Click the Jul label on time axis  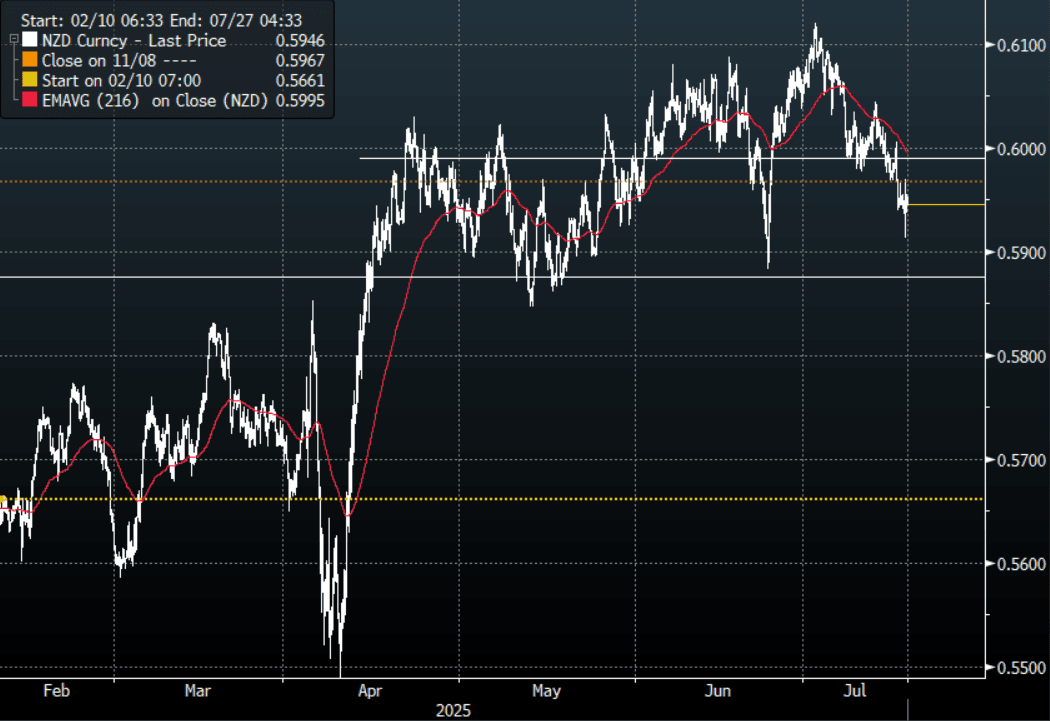856,691
